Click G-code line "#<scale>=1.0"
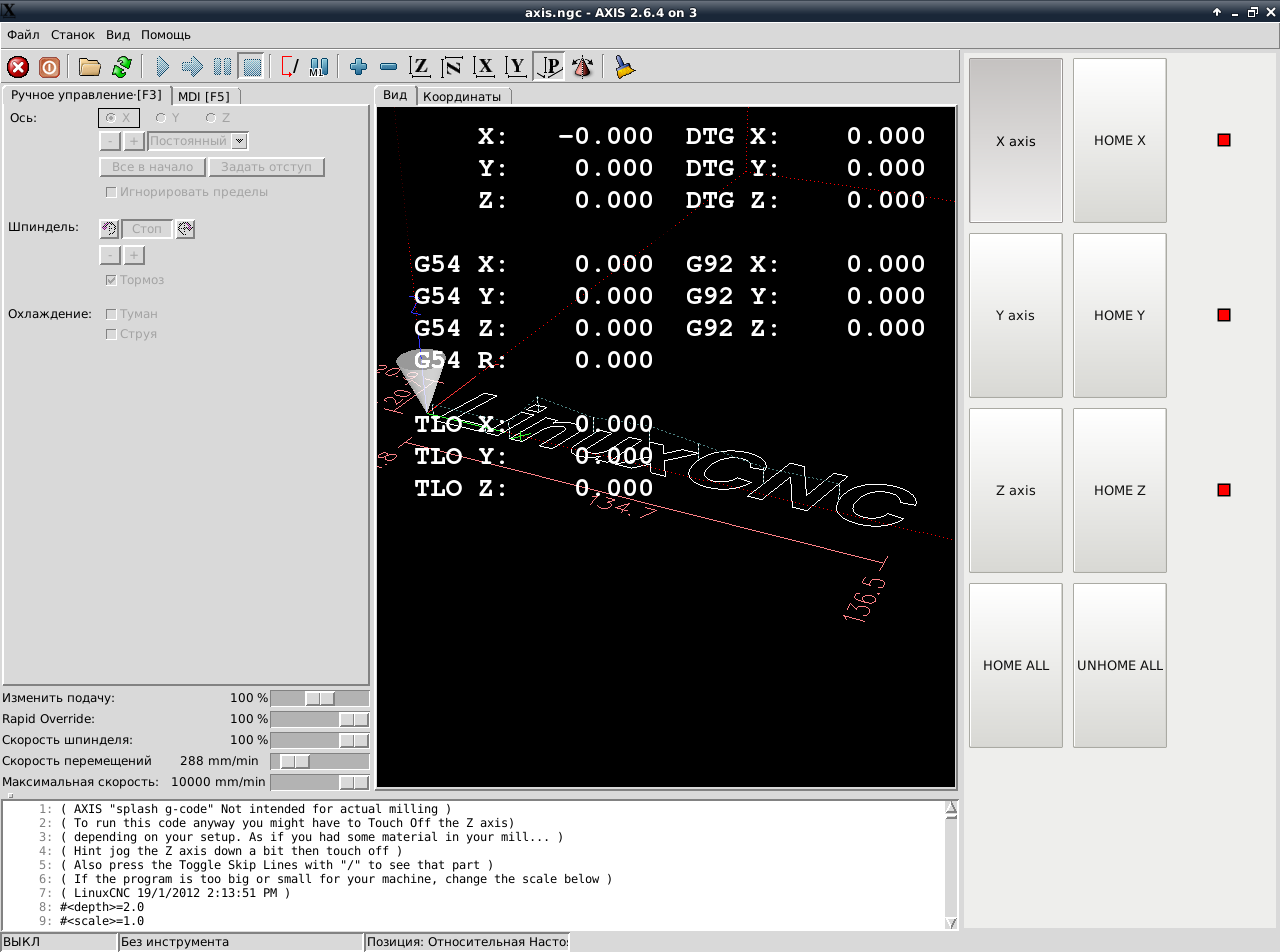Image resolution: width=1280 pixels, height=952 pixels. pos(102,921)
